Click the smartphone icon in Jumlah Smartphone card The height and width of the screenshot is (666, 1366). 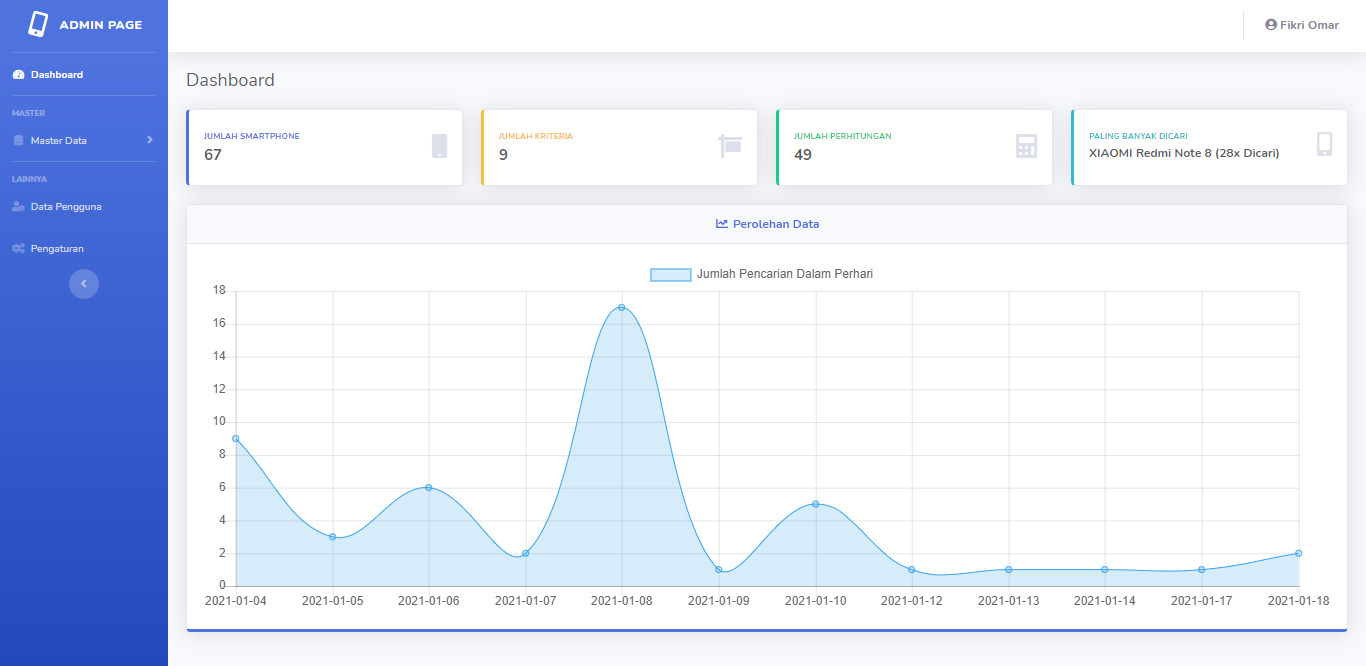coord(439,146)
